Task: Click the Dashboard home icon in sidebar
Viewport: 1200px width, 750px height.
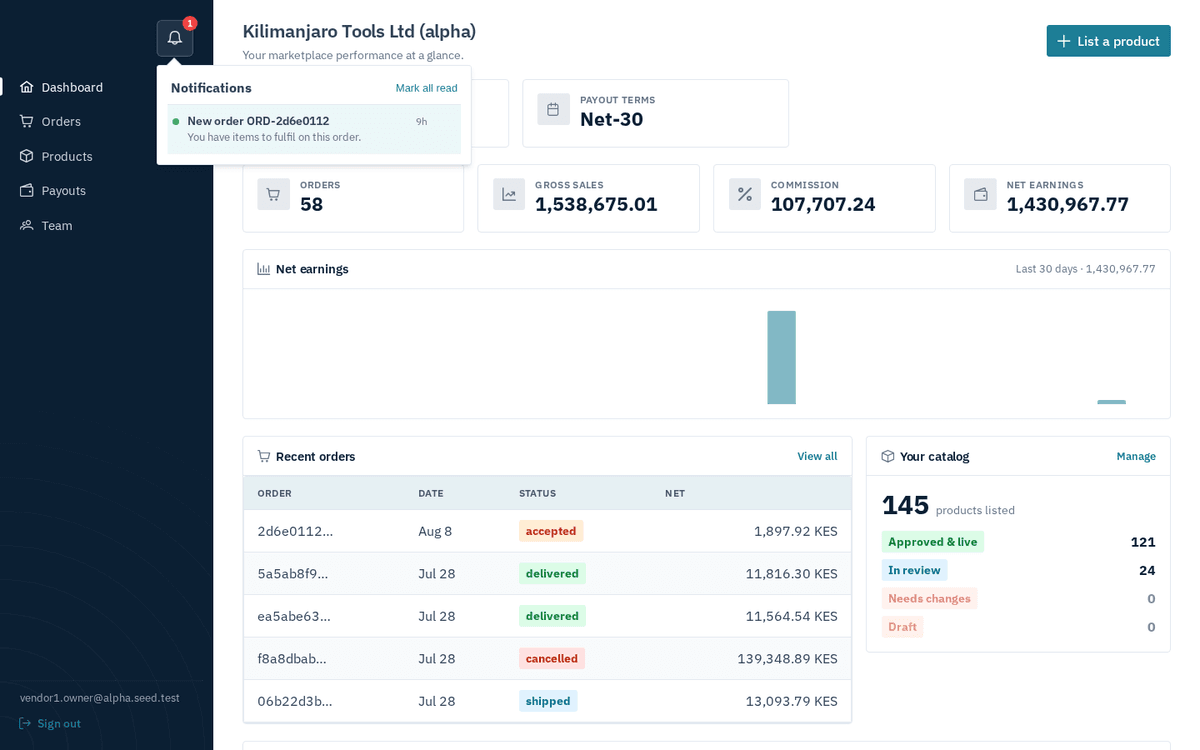Action: pos(27,87)
